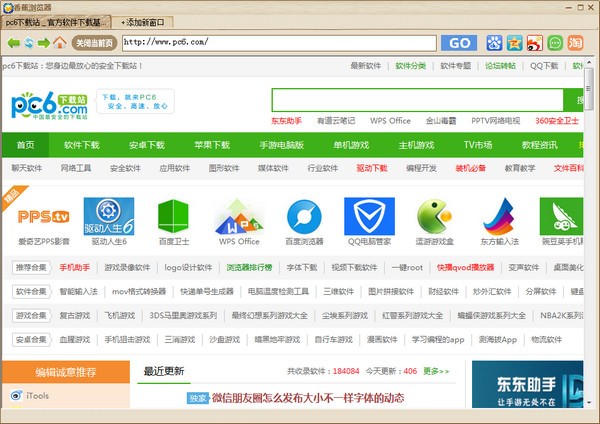Open the QQ电脑管家 software icon
The height and width of the screenshot is (424, 600).
click(x=369, y=216)
